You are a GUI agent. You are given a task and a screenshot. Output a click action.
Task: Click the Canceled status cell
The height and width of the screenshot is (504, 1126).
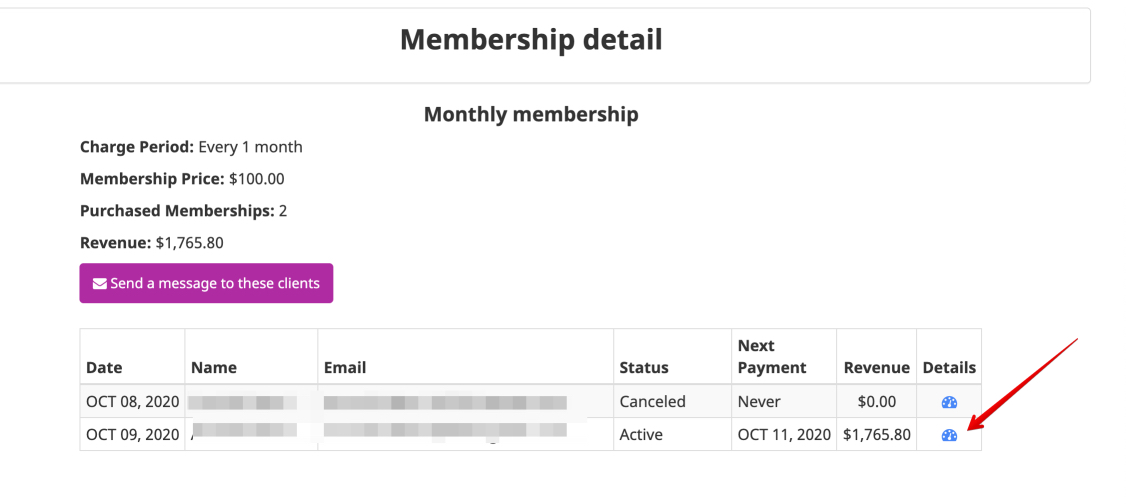(x=673, y=401)
